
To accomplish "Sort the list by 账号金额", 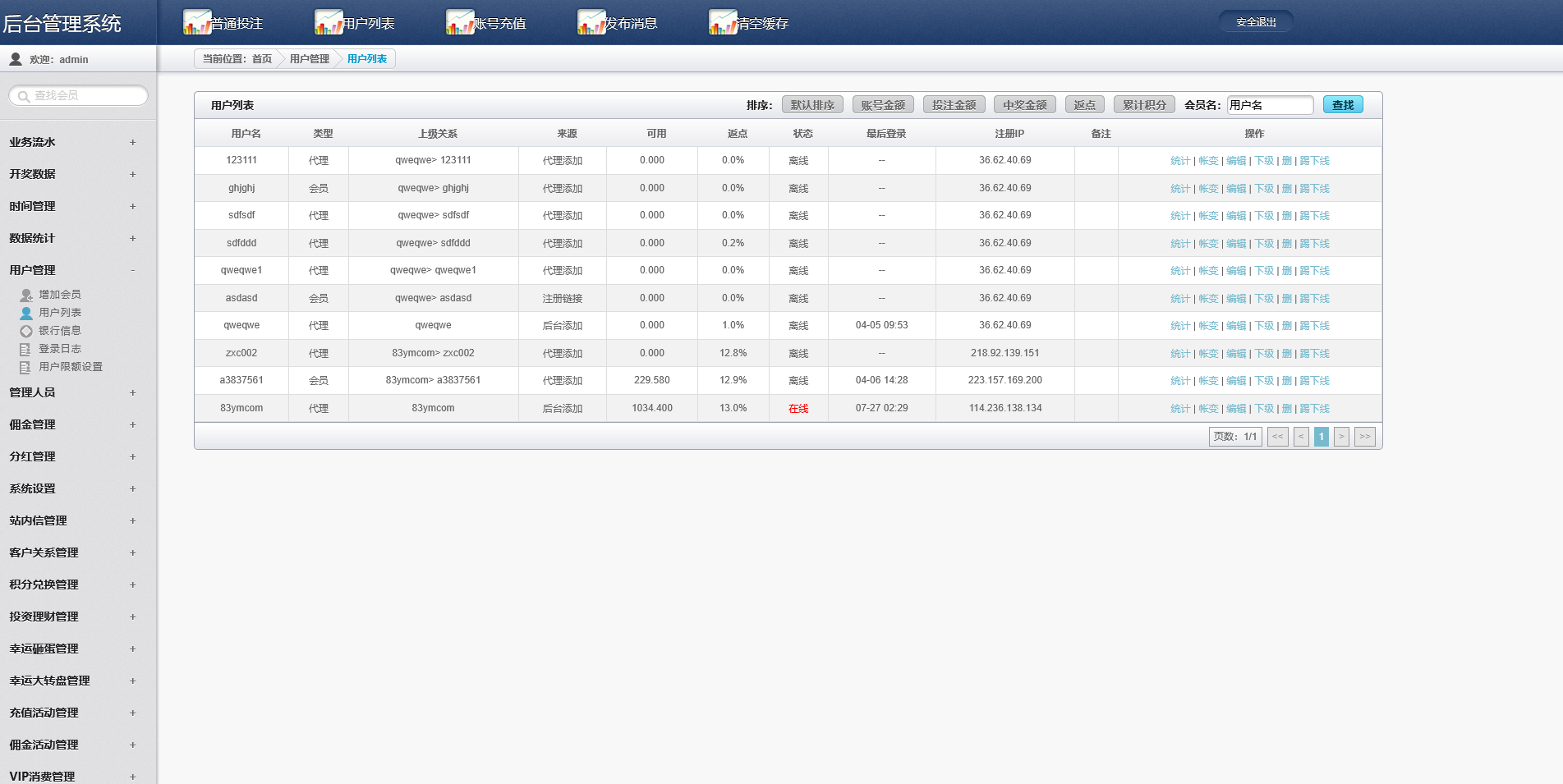I will (x=883, y=105).
